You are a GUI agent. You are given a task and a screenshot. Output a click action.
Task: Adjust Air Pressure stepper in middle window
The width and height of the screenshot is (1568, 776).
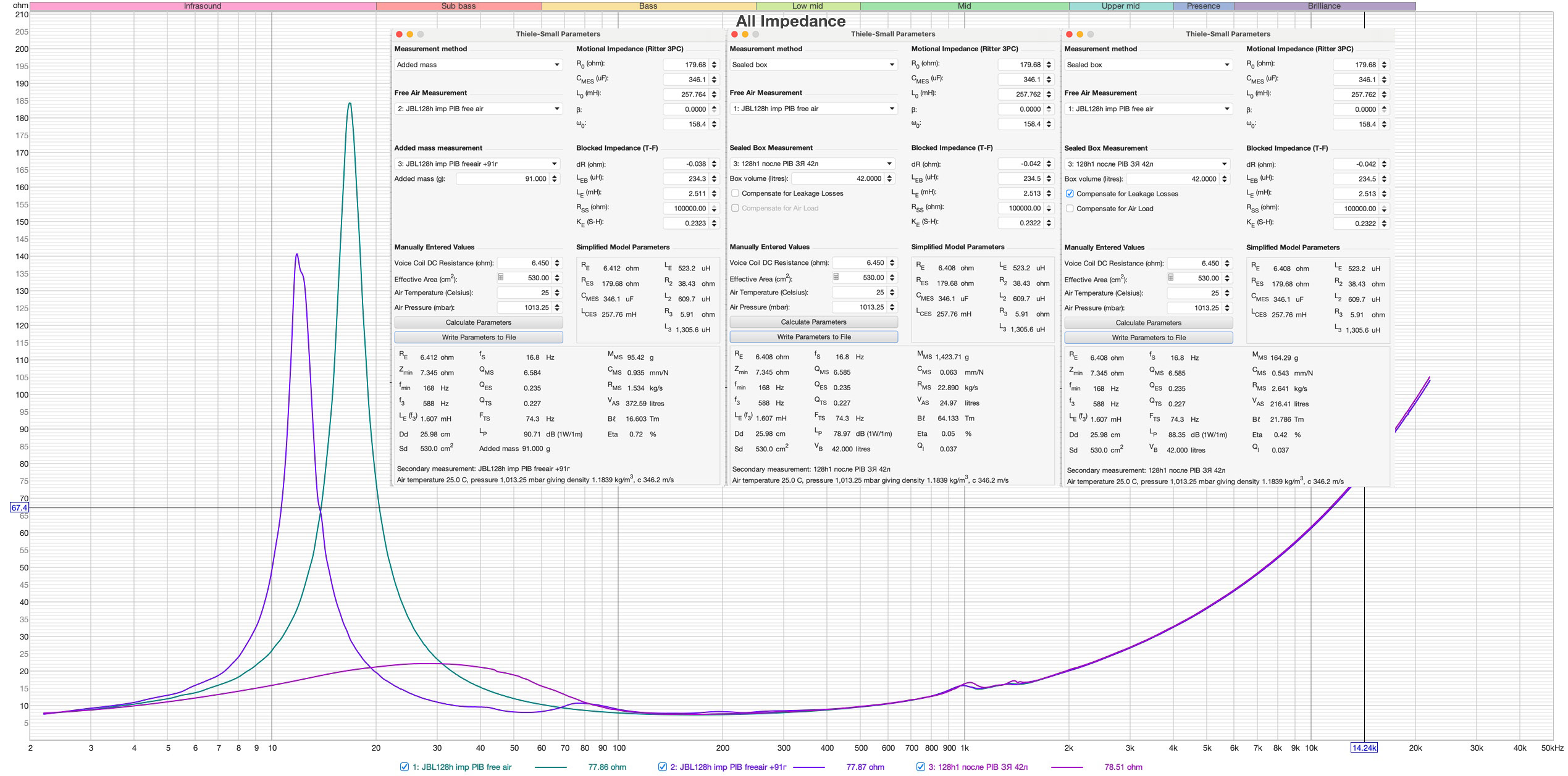(x=892, y=307)
